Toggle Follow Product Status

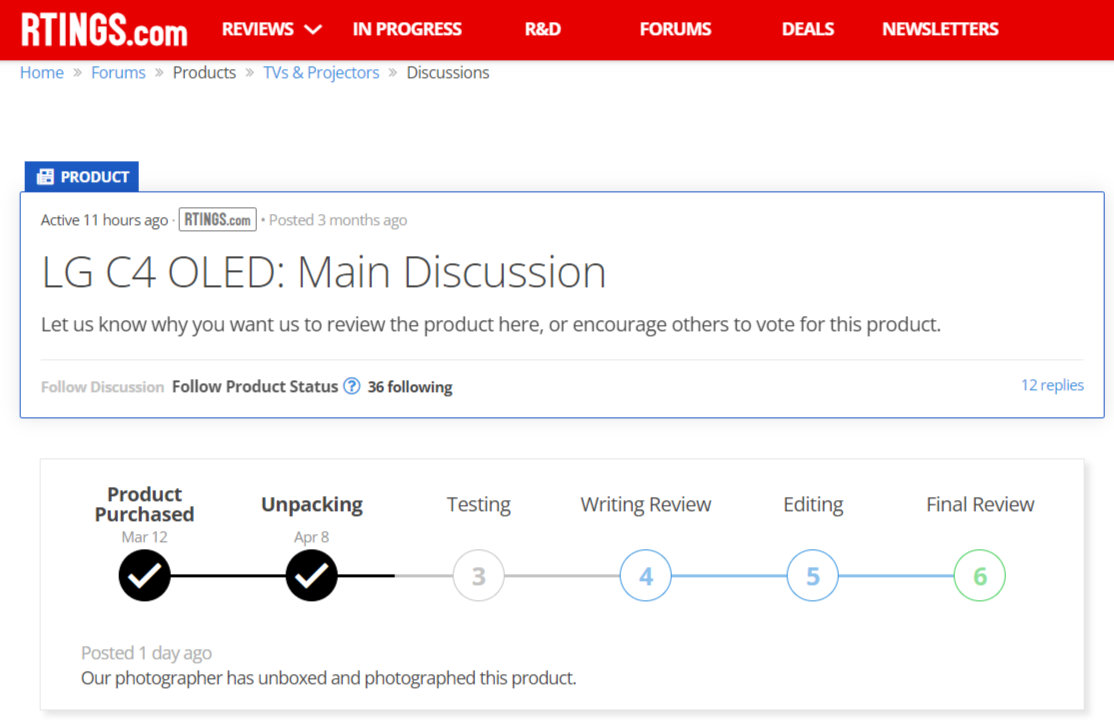pyautogui.click(x=255, y=386)
